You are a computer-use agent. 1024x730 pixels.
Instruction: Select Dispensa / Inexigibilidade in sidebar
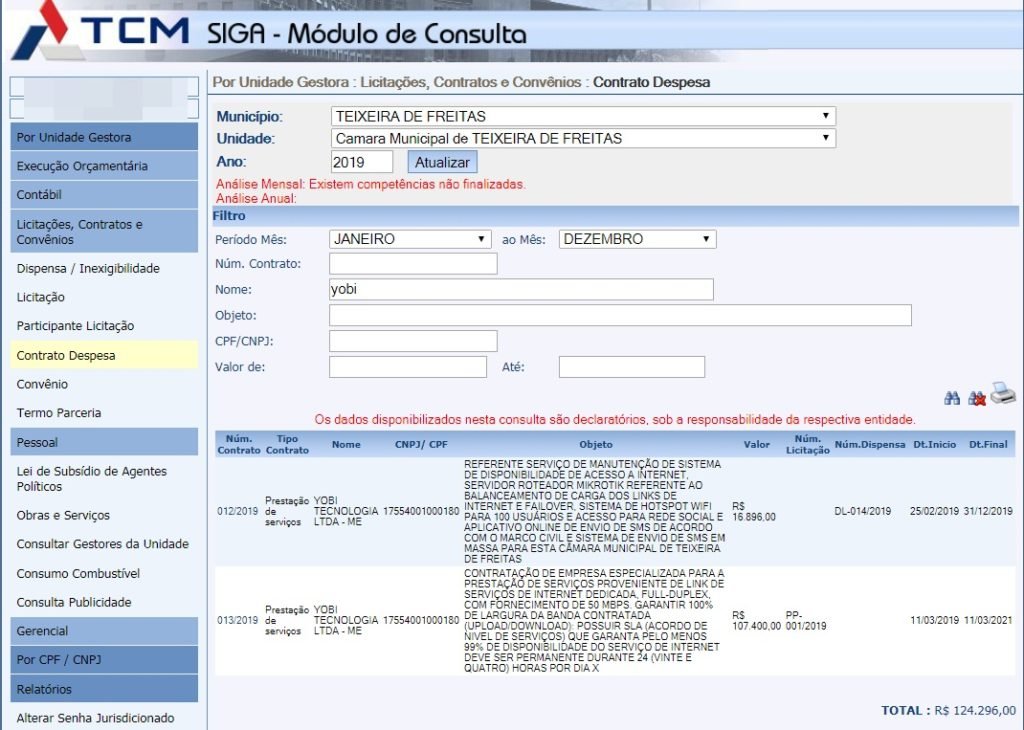click(x=88, y=269)
